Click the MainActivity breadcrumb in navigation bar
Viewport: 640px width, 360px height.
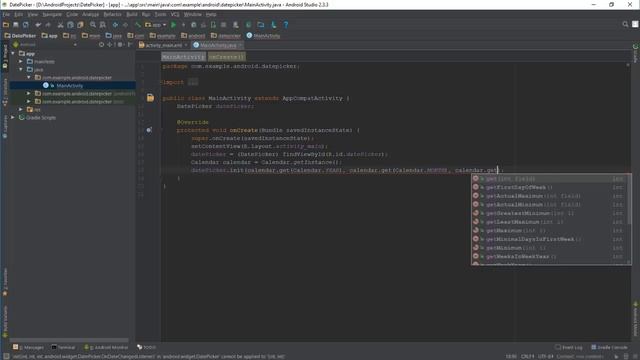pos(263,36)
